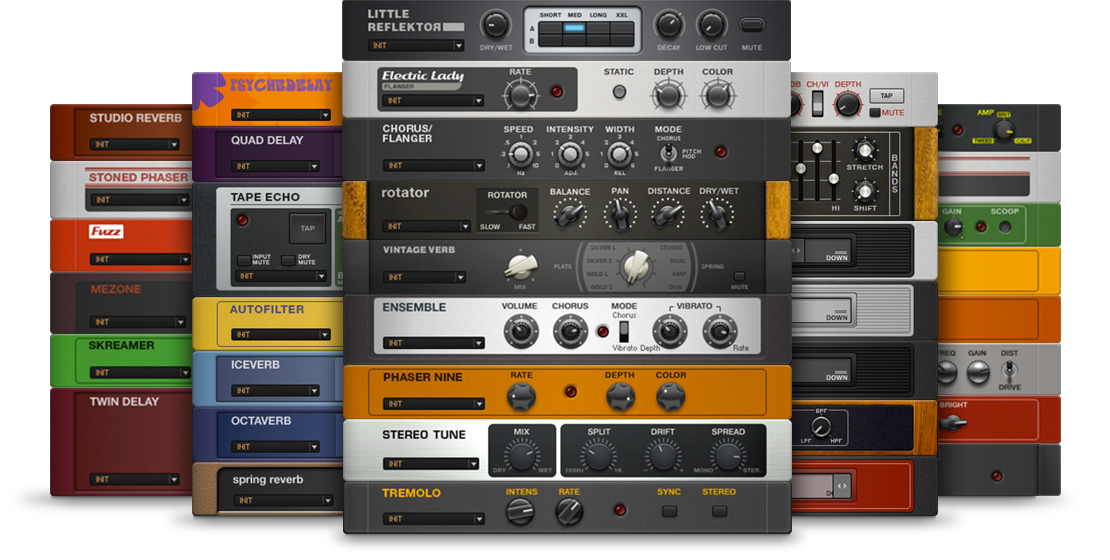Open the Studio Reverb preset dropdown

pos(138,145)
